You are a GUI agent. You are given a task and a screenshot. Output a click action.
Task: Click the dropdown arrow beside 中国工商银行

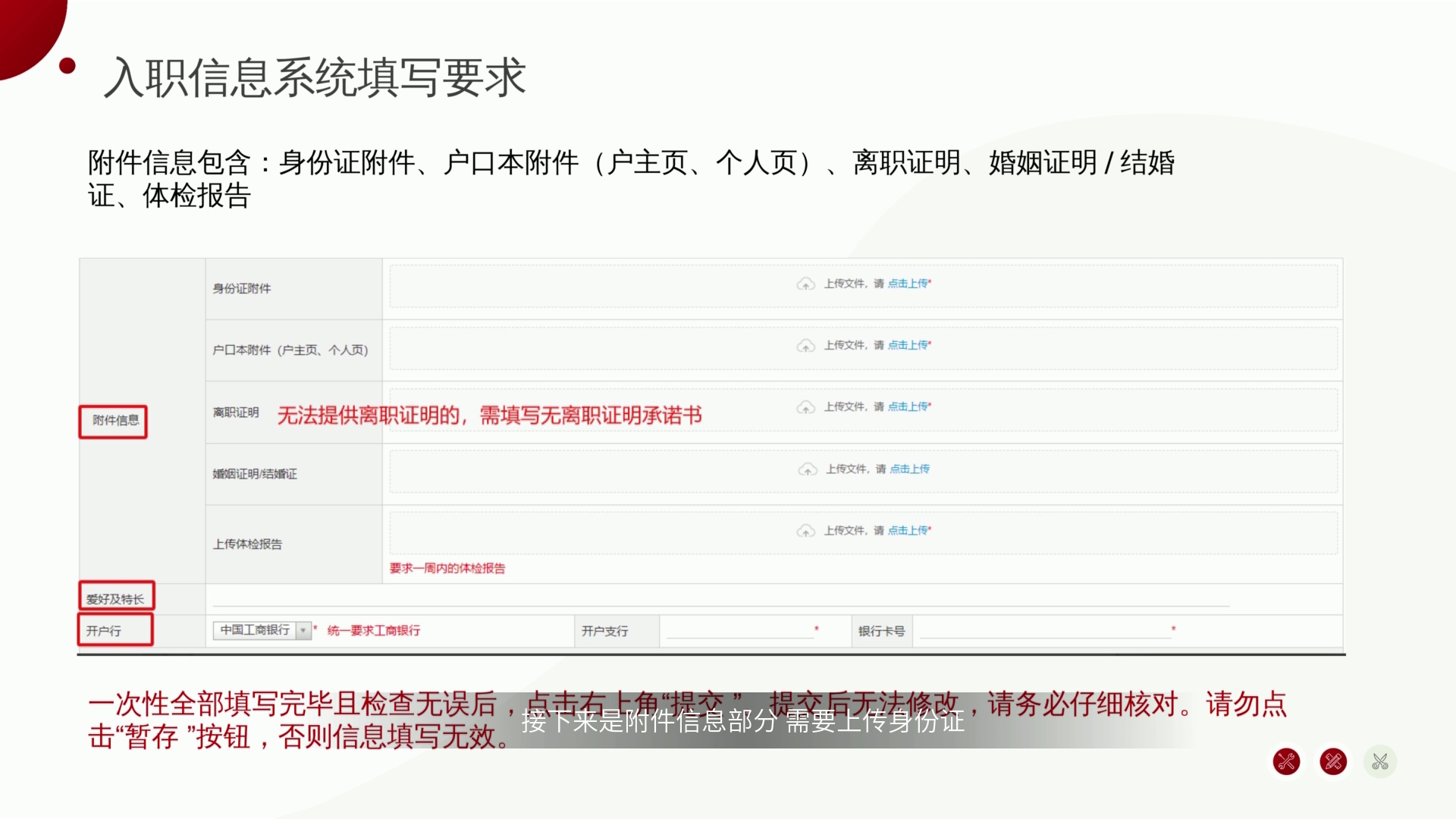pyautogui.click(x=304, y=630)
